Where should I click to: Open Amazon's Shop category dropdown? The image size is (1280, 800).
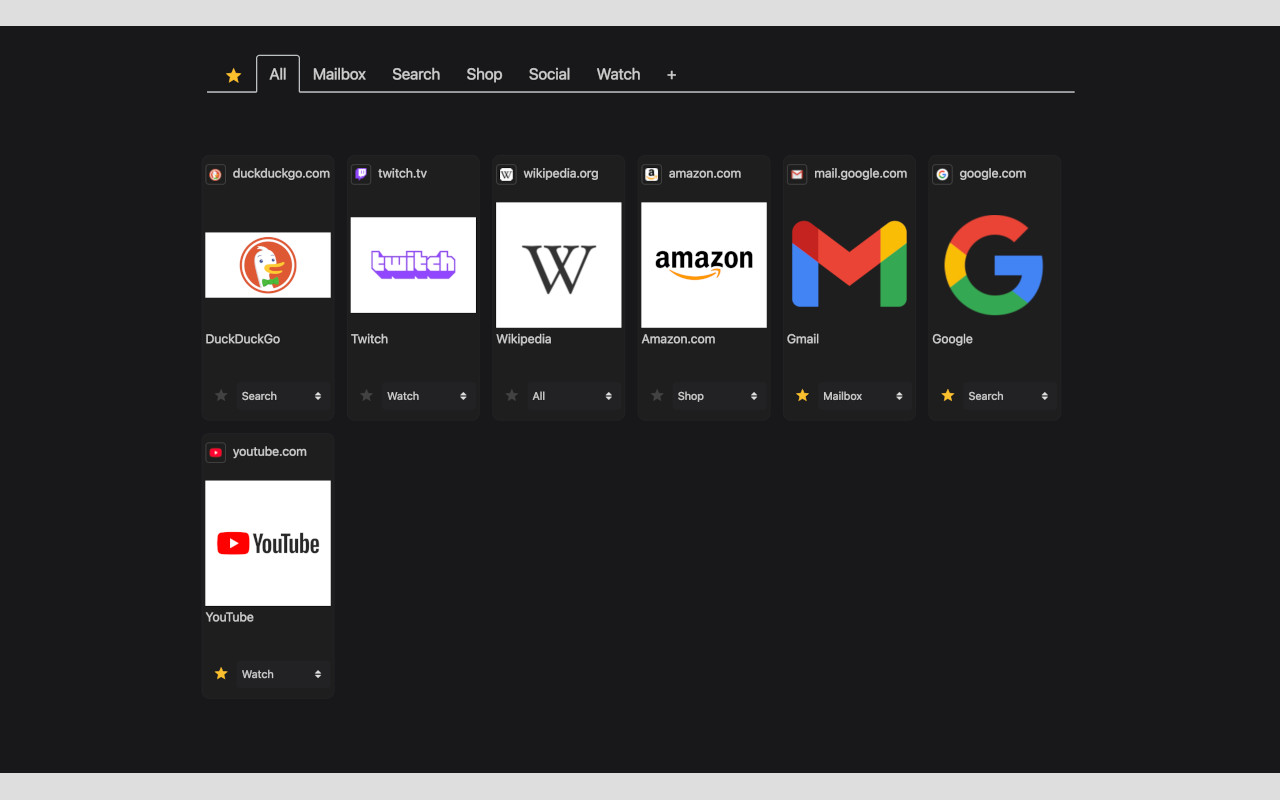[718, 396]
